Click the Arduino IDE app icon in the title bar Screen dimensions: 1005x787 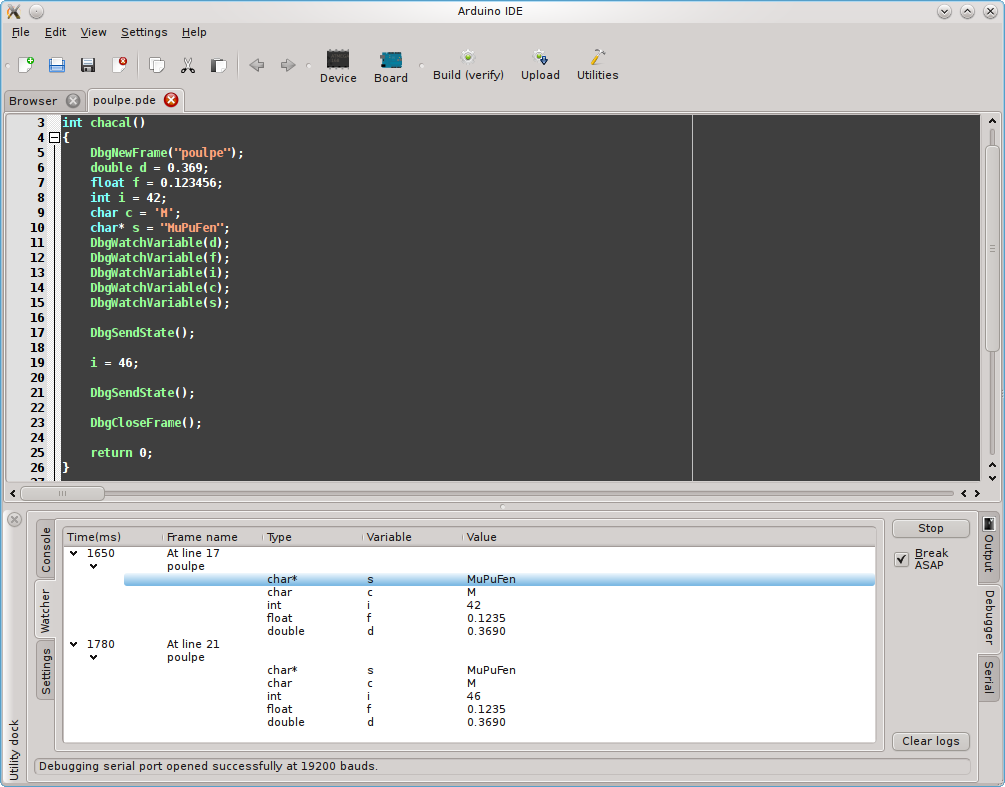coord(13,11)
